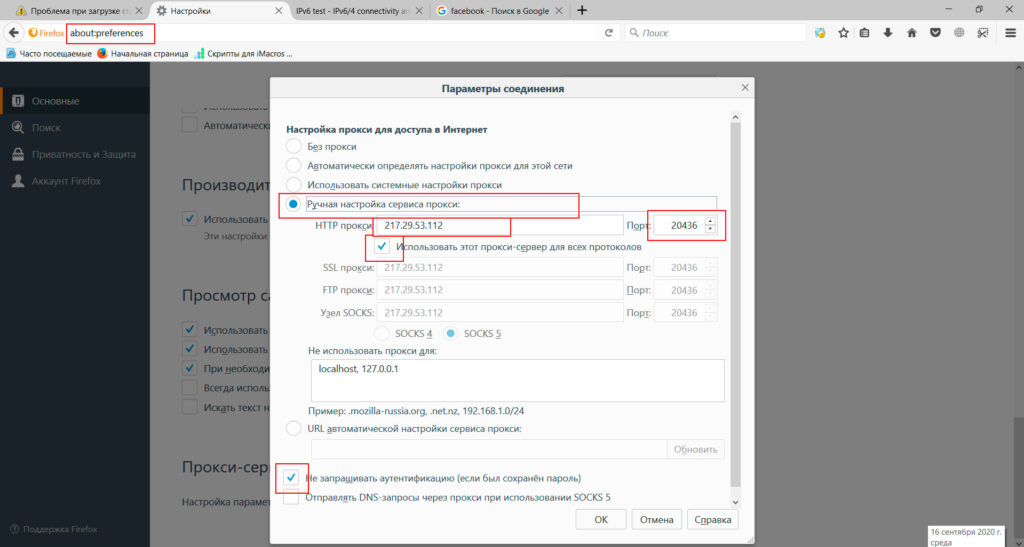Open Начальная страница bookmark
1024x547 pixels.
coord(142,54)
